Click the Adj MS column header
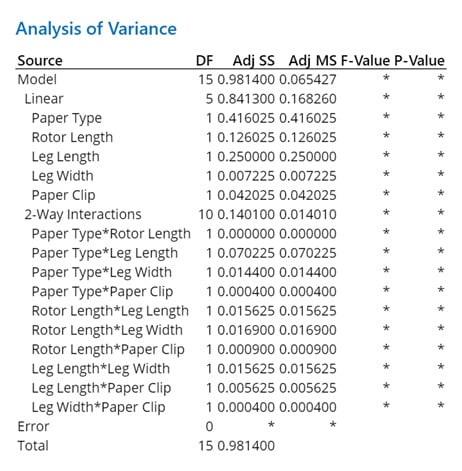 (x=313, y=61)
